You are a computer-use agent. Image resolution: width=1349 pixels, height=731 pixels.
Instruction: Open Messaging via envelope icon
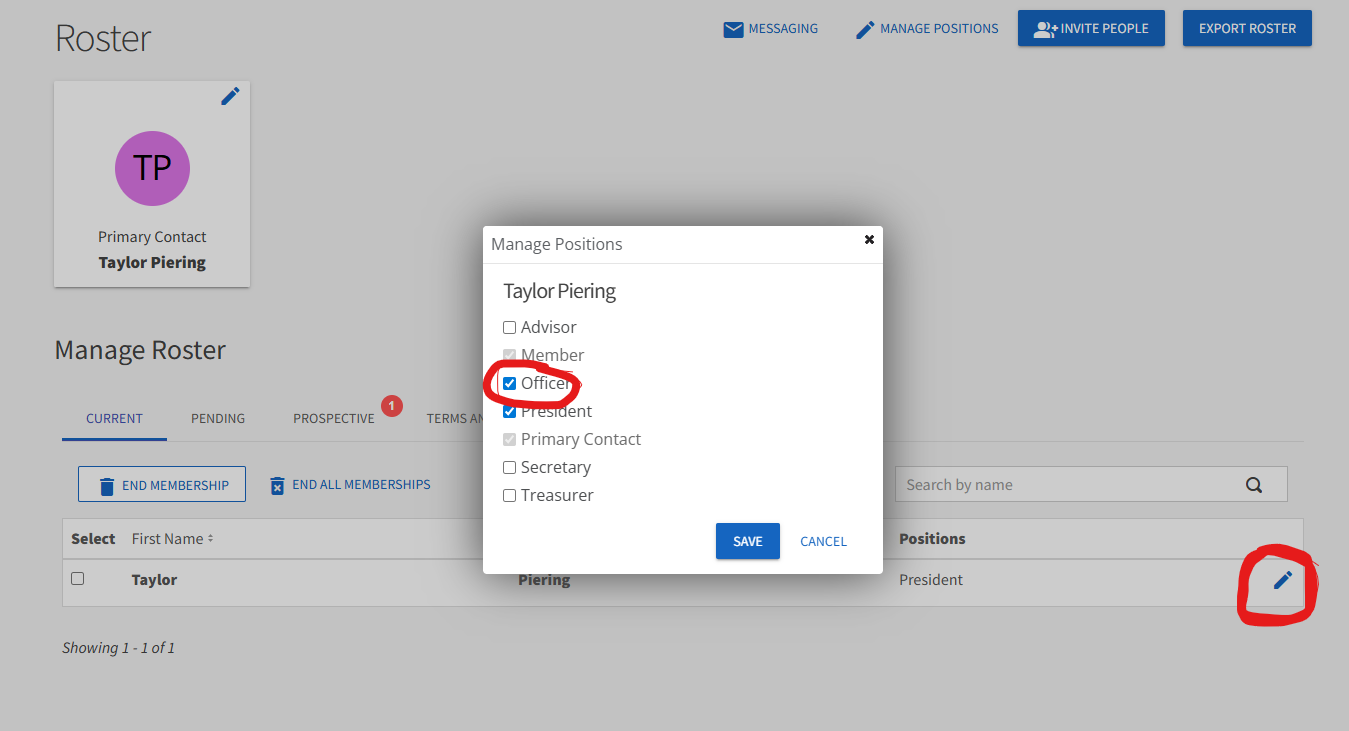coord(734,29)
